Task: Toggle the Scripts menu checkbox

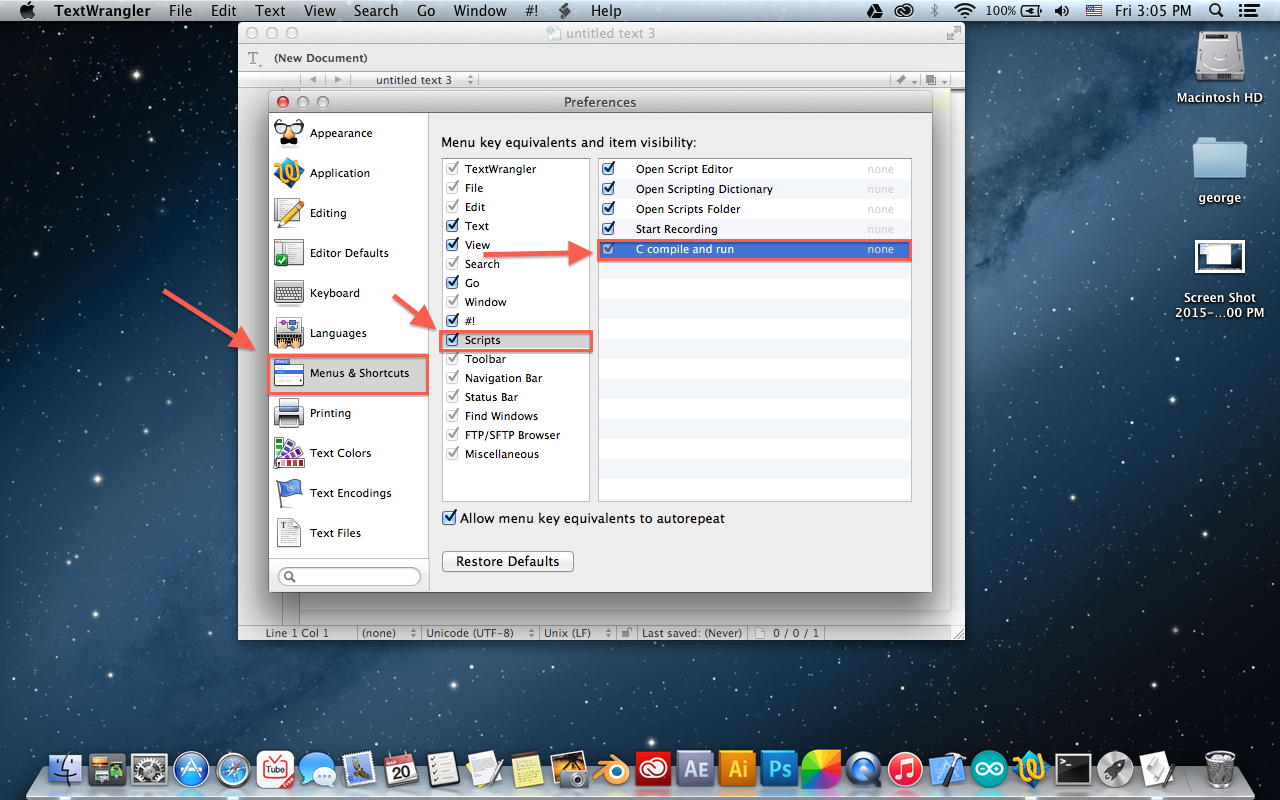Action: (453, 339)
